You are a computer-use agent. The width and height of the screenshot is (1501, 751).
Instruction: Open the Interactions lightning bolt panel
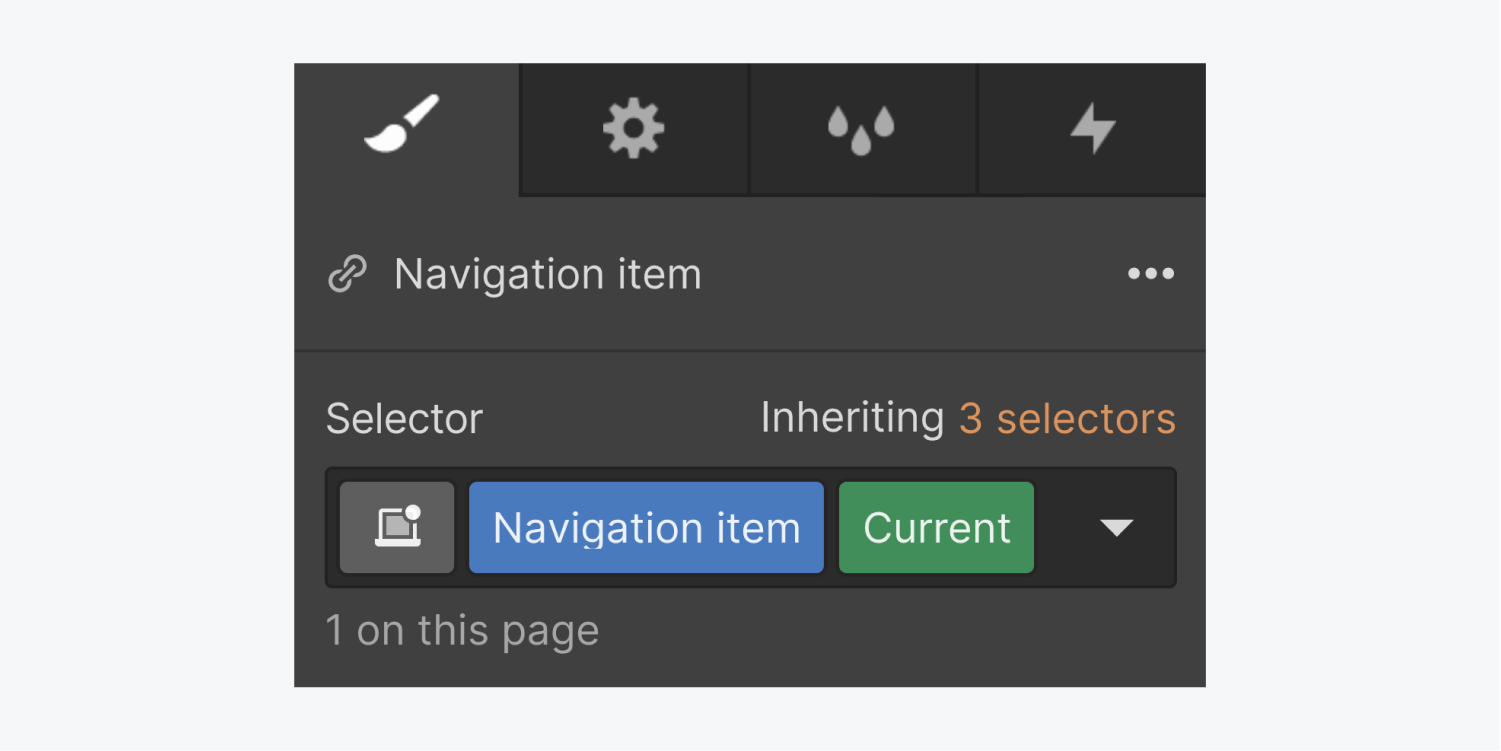tap(1090, 127)
